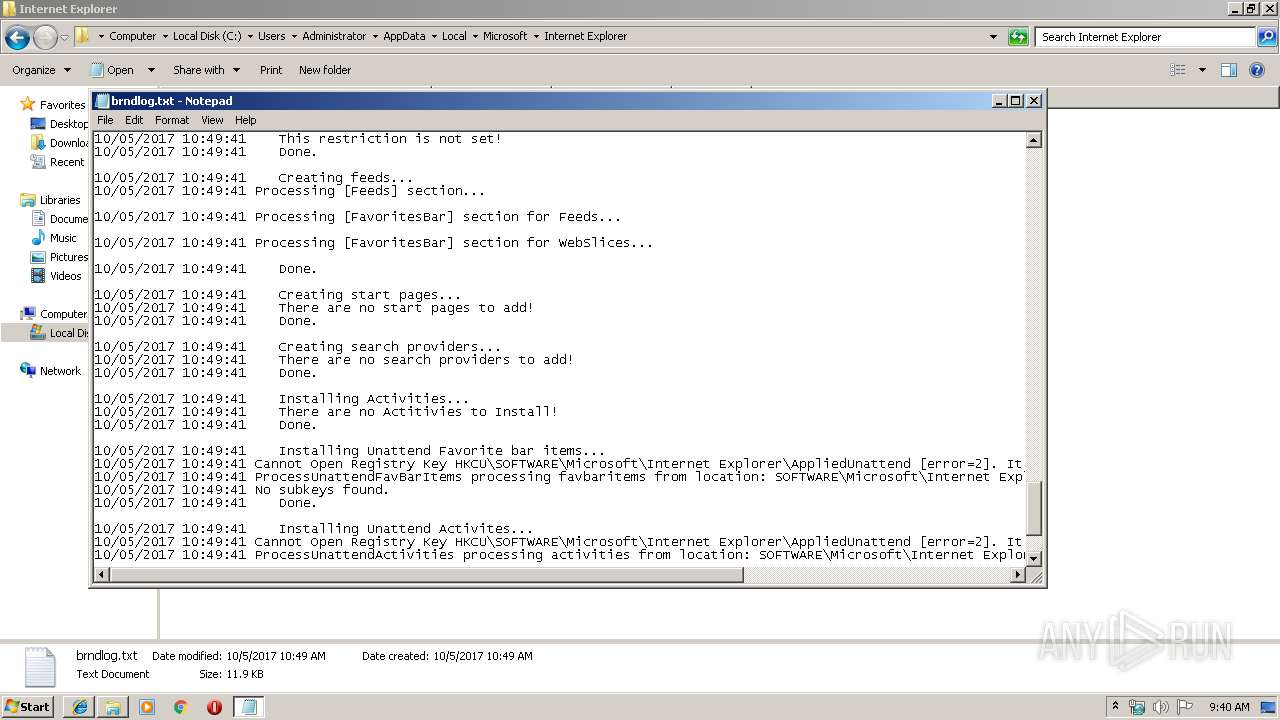The image size is (1280, 720).
Task: Click clock showing 9:40 AM
Action: [x=1229, y=707]
